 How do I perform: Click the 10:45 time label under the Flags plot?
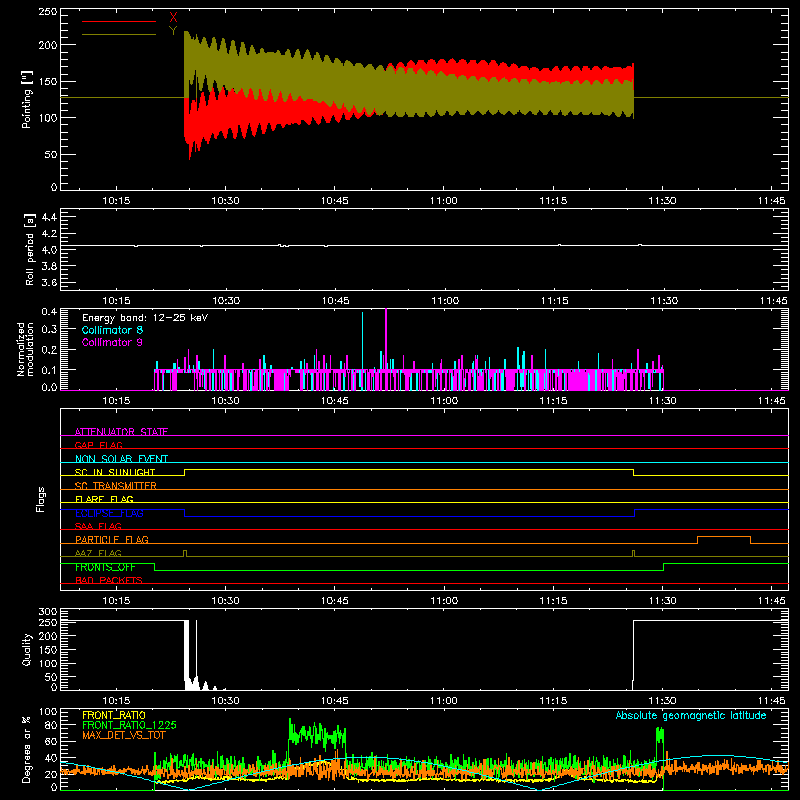point(335,601)
